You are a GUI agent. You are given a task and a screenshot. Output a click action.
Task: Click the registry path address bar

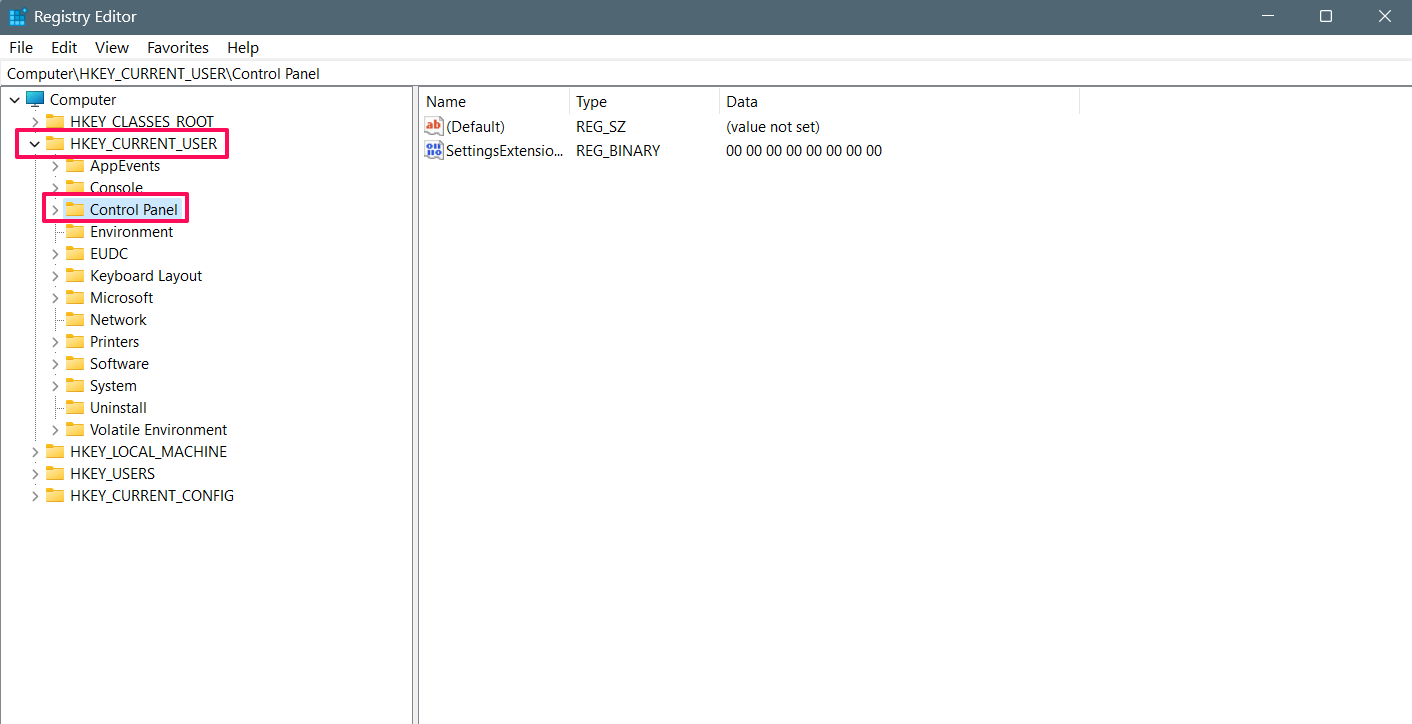[x=700, y=74]
